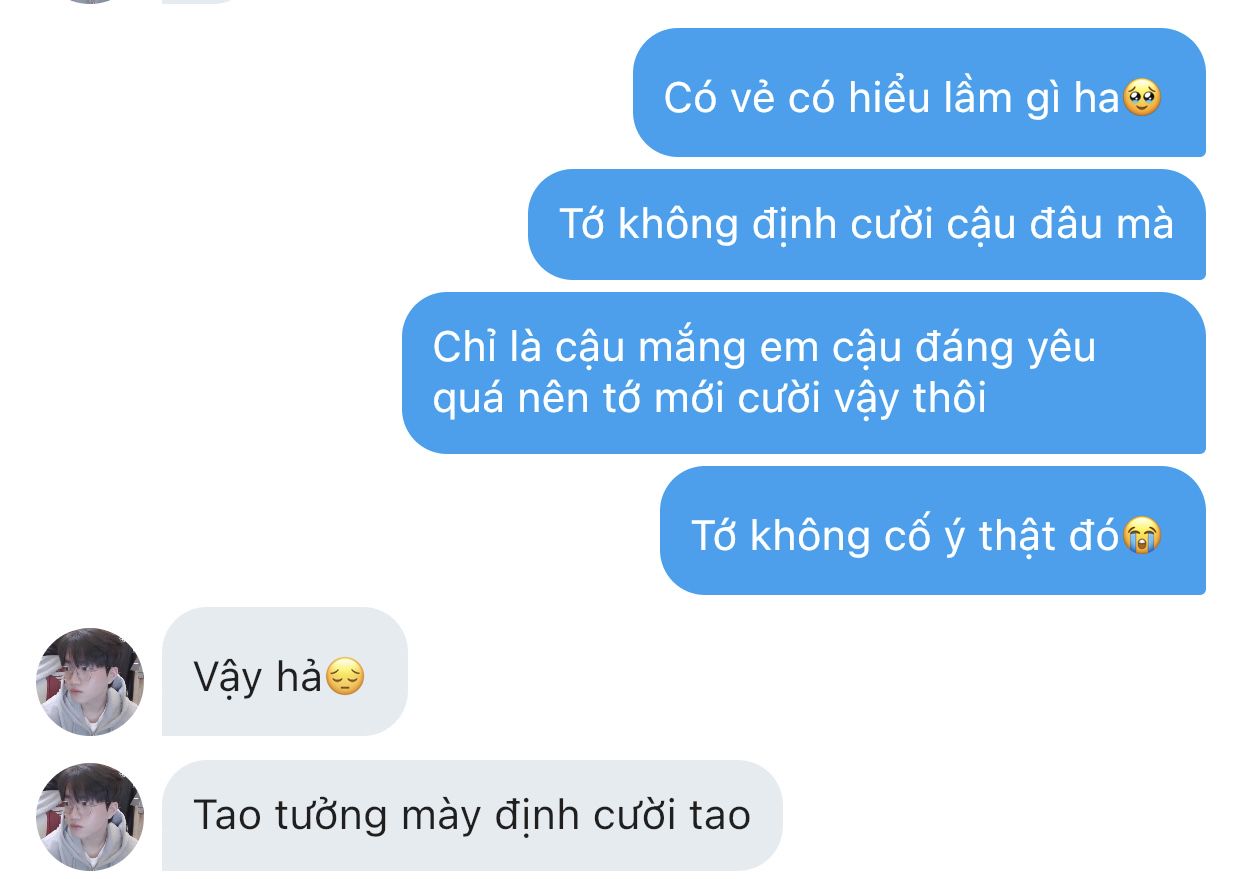Click the pleading face emoji in first message
Viewport: 1242px width, 879px height.
(1143, 98)
